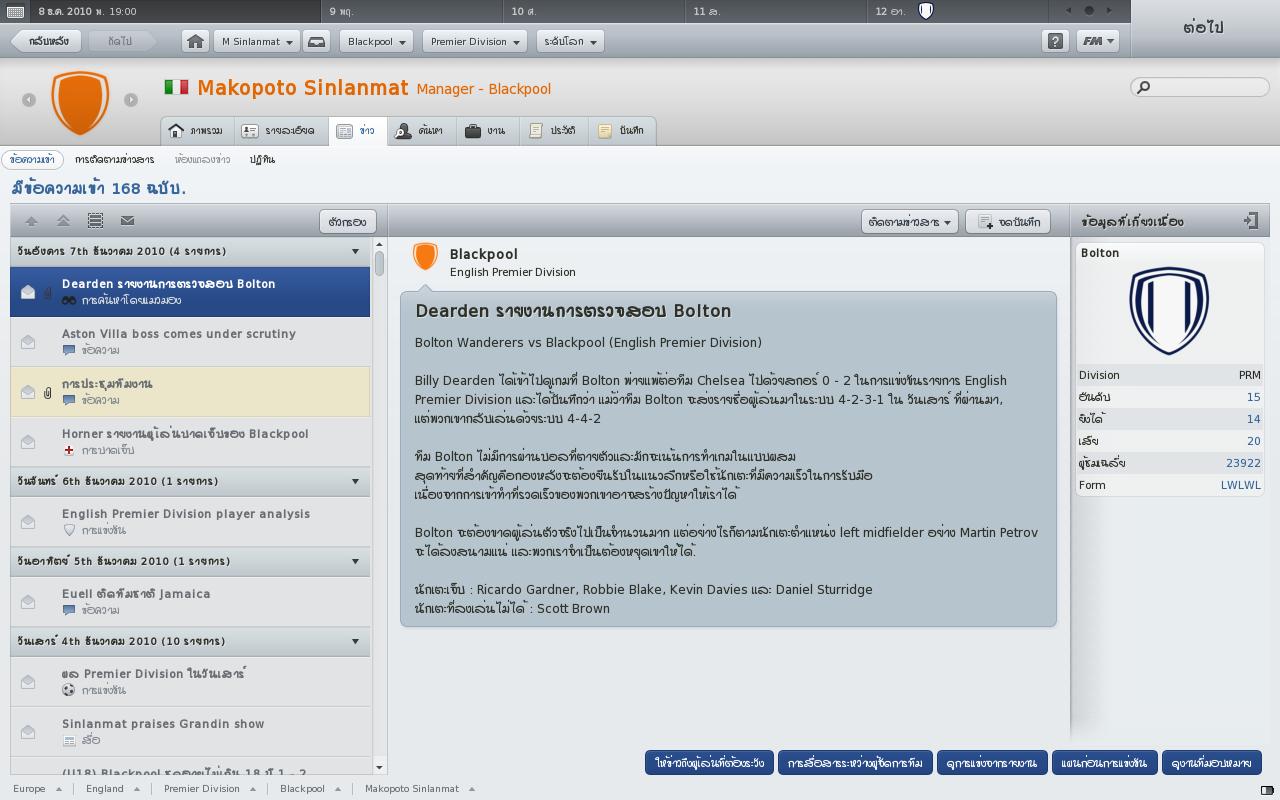
Task: Click the shield marker on the top date bar
Action: (x=926, y=11)
